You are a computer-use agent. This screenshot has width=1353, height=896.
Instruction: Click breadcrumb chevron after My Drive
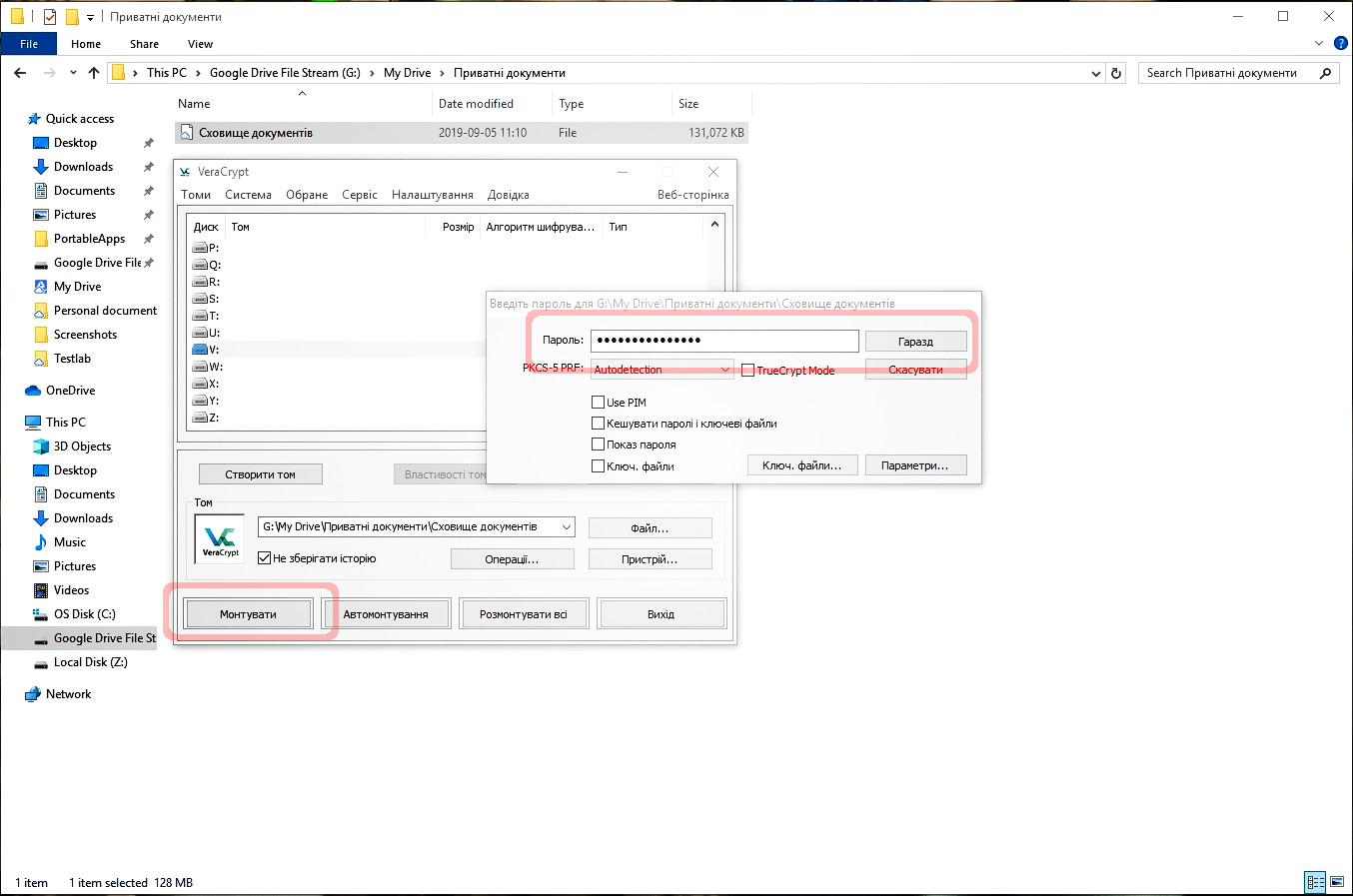coord(443,73)
